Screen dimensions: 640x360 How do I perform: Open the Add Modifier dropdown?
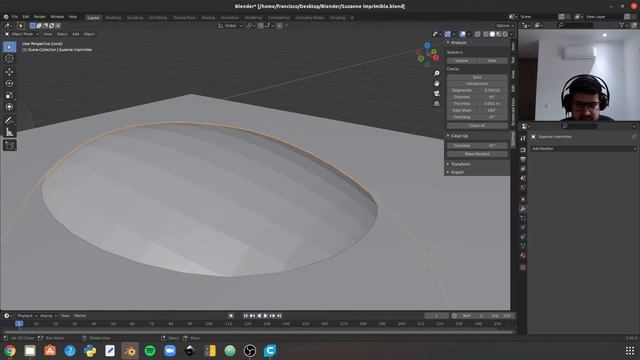pos(583,149)
